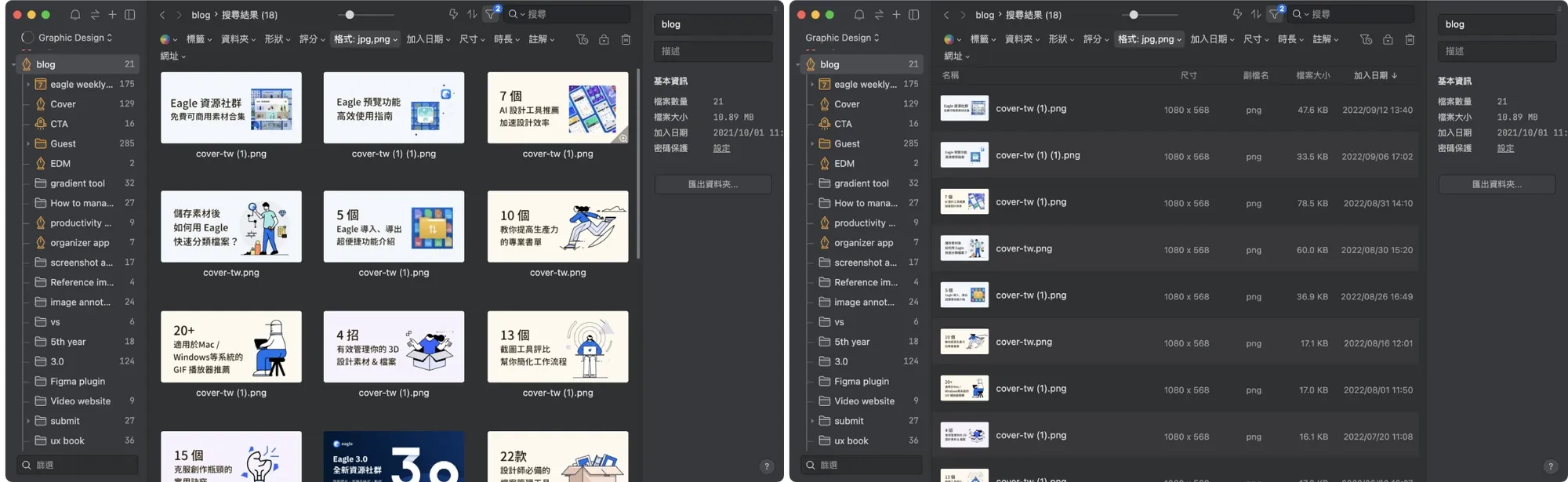Click the 描述 description field in grid-view window

(713, 51)
